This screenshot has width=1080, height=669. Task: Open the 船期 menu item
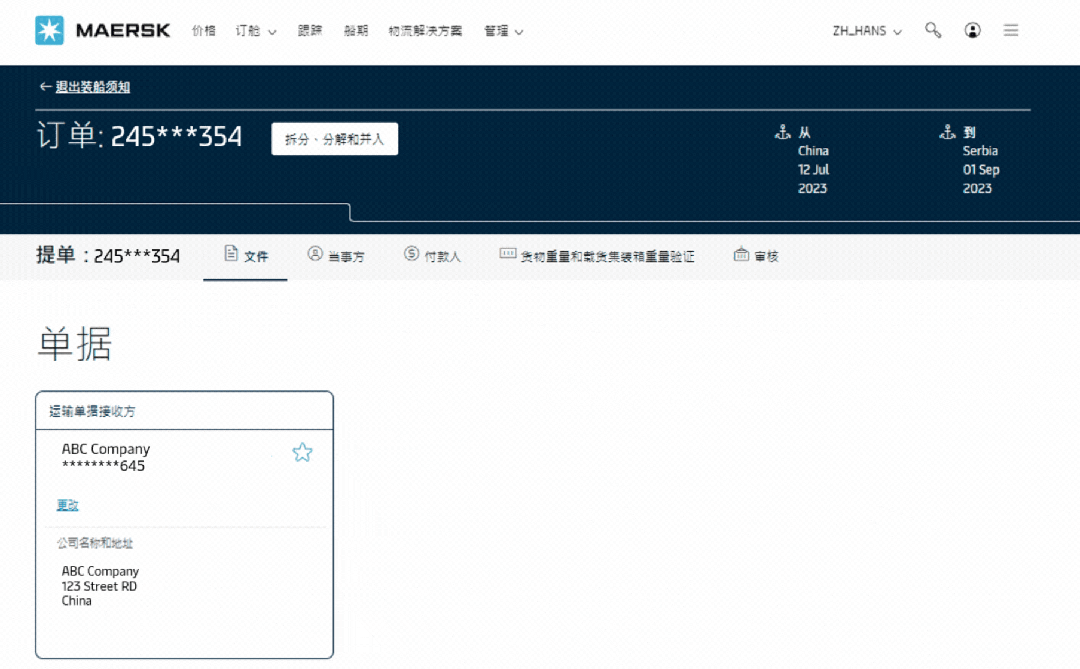click(x=356, y=31)
